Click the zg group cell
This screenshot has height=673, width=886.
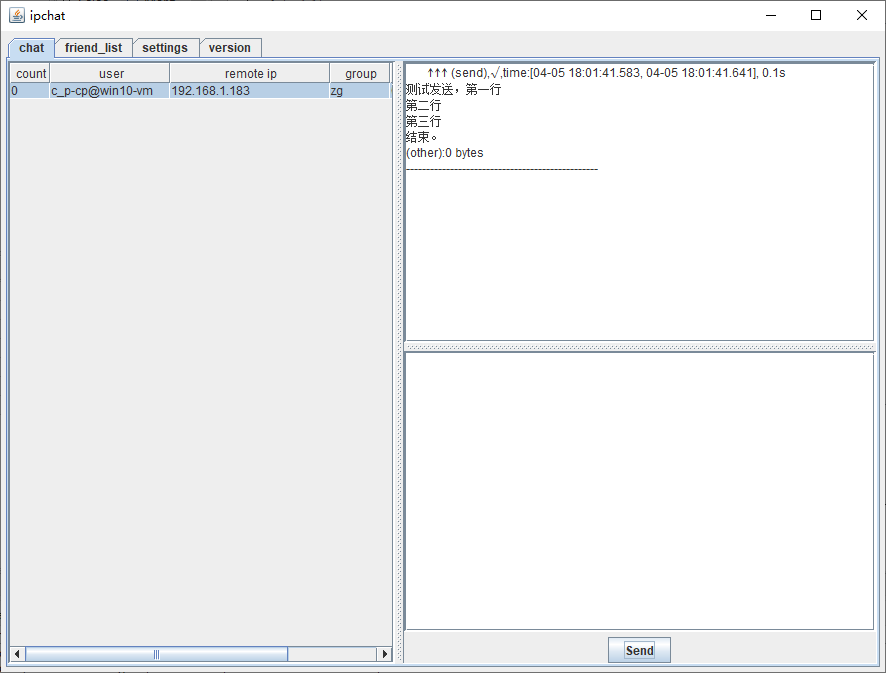[x=360, y=90]
